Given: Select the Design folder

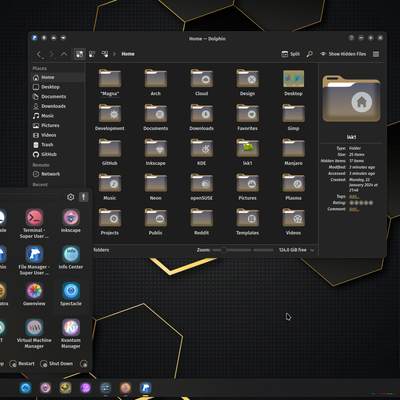Looking at the screenshot, I should 247,82.
